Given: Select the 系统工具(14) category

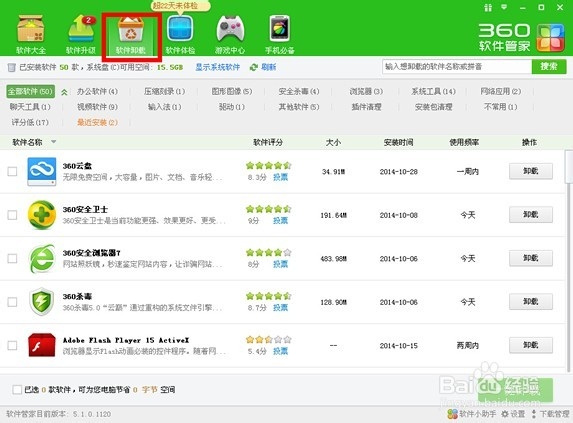Looking at the screenshot, I should coord(433,91).
